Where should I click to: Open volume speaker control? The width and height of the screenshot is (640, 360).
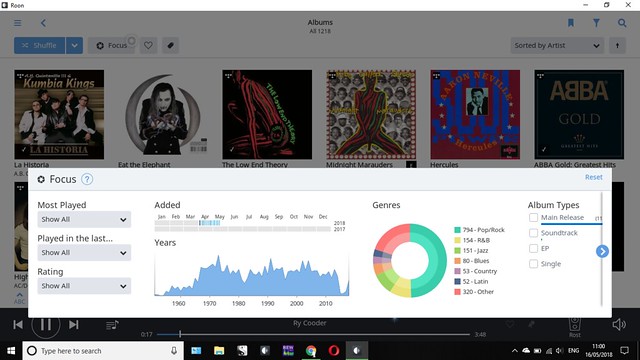619,324
